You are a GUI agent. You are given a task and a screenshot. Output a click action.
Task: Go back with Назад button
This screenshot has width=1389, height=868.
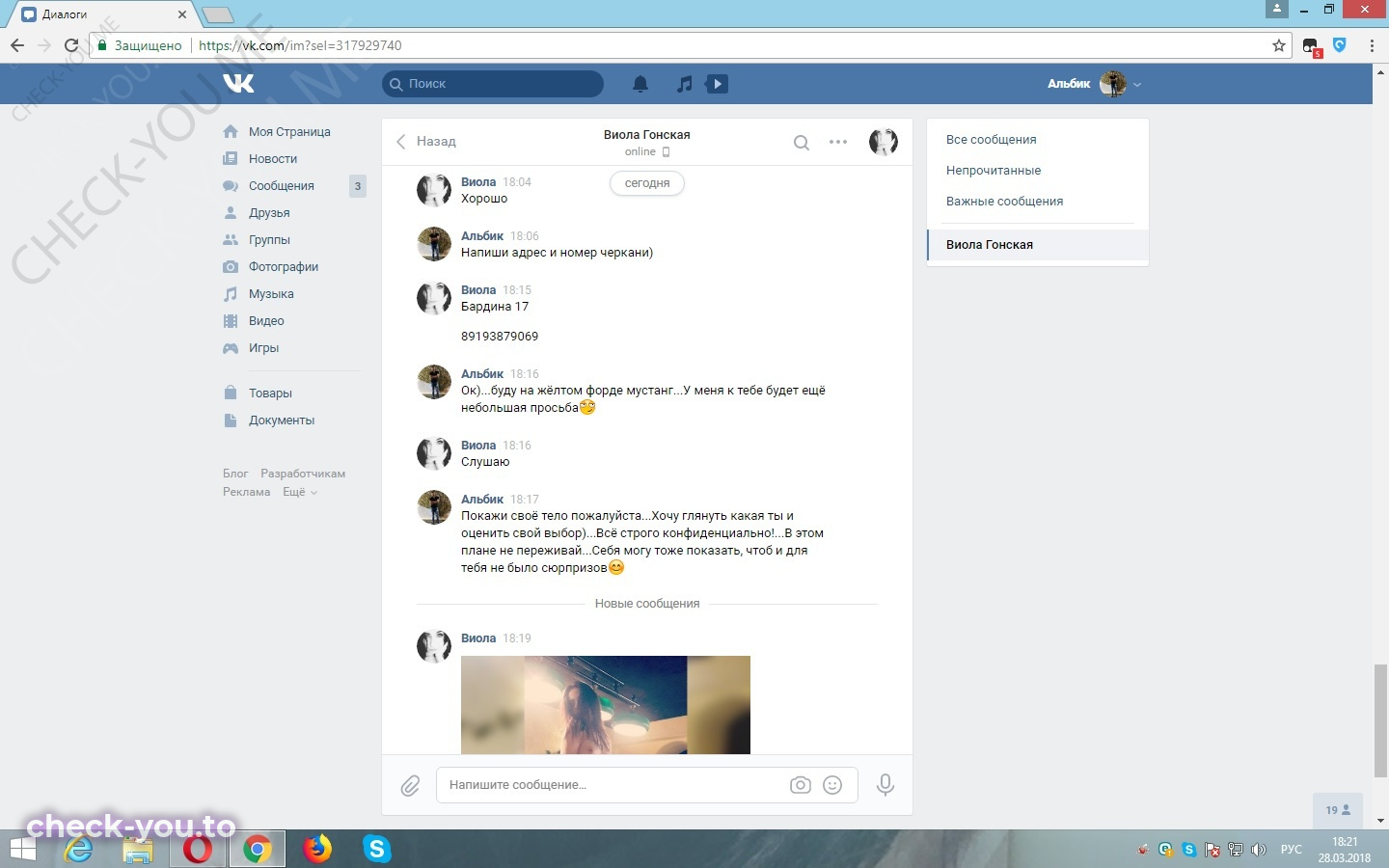point(426,142)
